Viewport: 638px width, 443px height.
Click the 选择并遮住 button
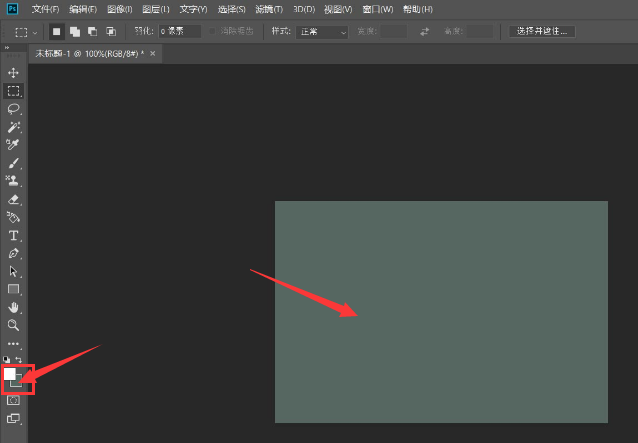click(542, 32)
